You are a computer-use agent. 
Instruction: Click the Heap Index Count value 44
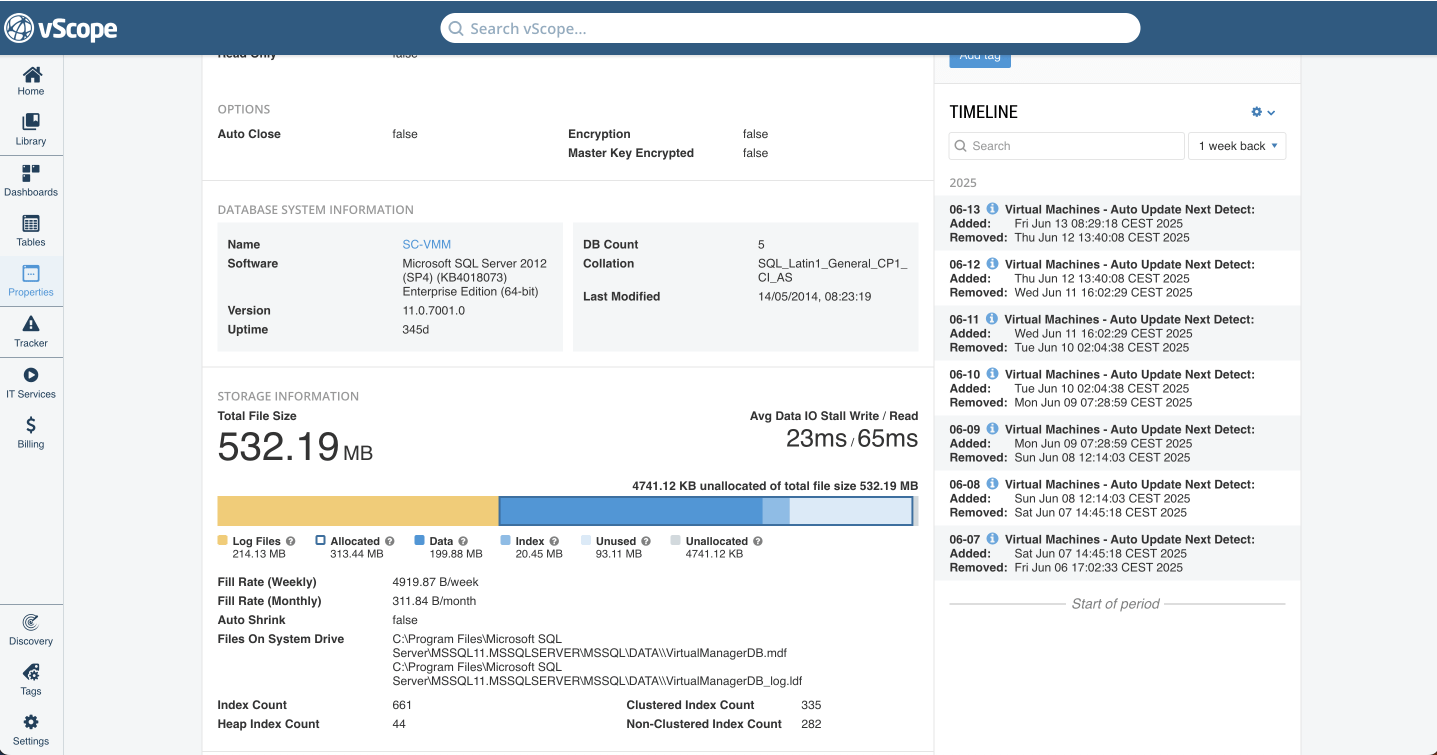click(x=399, y=724)
